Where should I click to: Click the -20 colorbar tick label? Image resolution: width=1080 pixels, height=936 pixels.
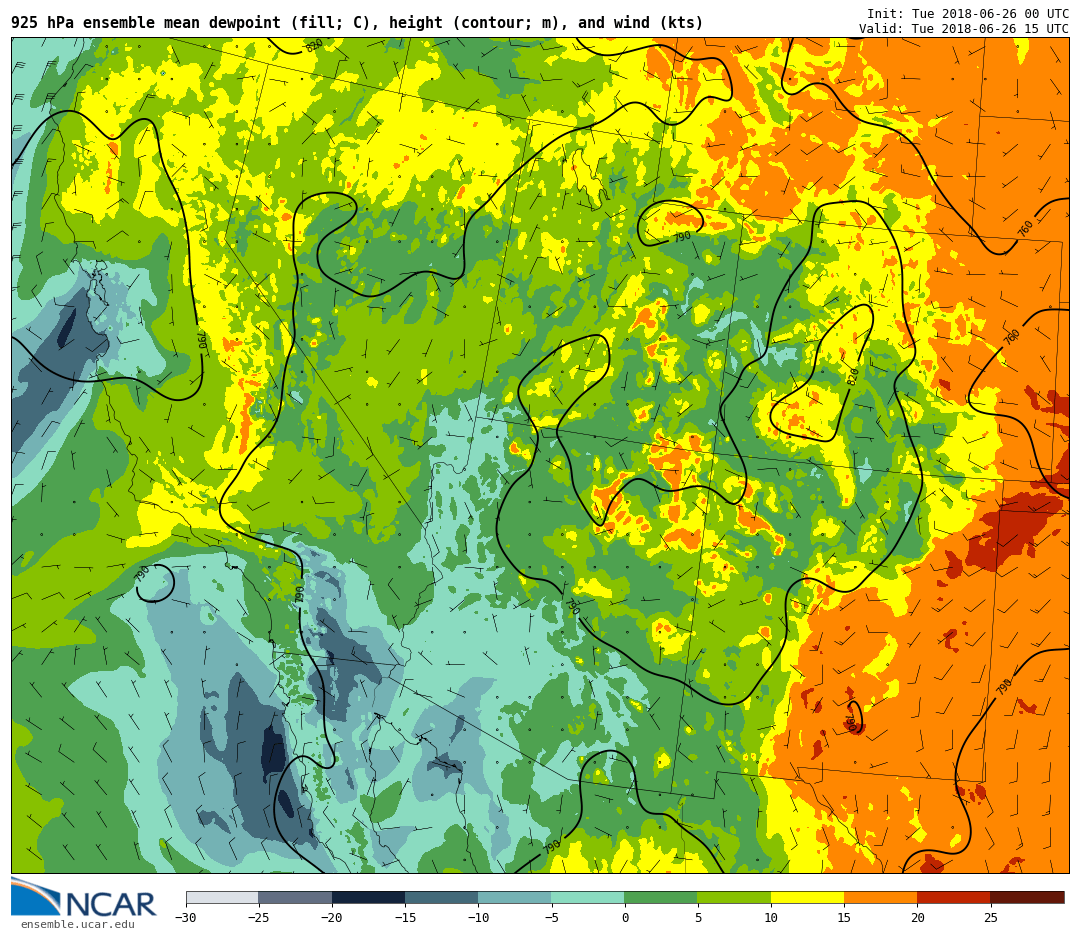tap(332, 917)
